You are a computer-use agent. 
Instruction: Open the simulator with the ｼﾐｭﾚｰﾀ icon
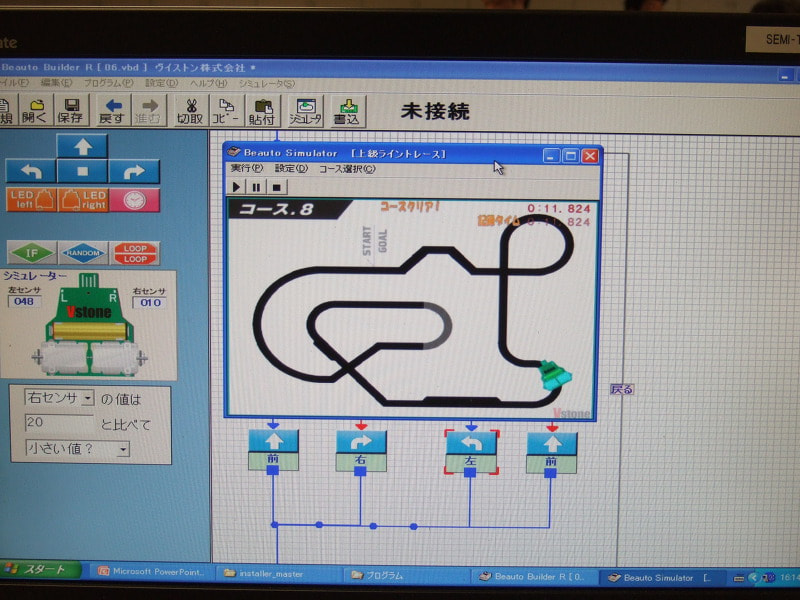305,109
